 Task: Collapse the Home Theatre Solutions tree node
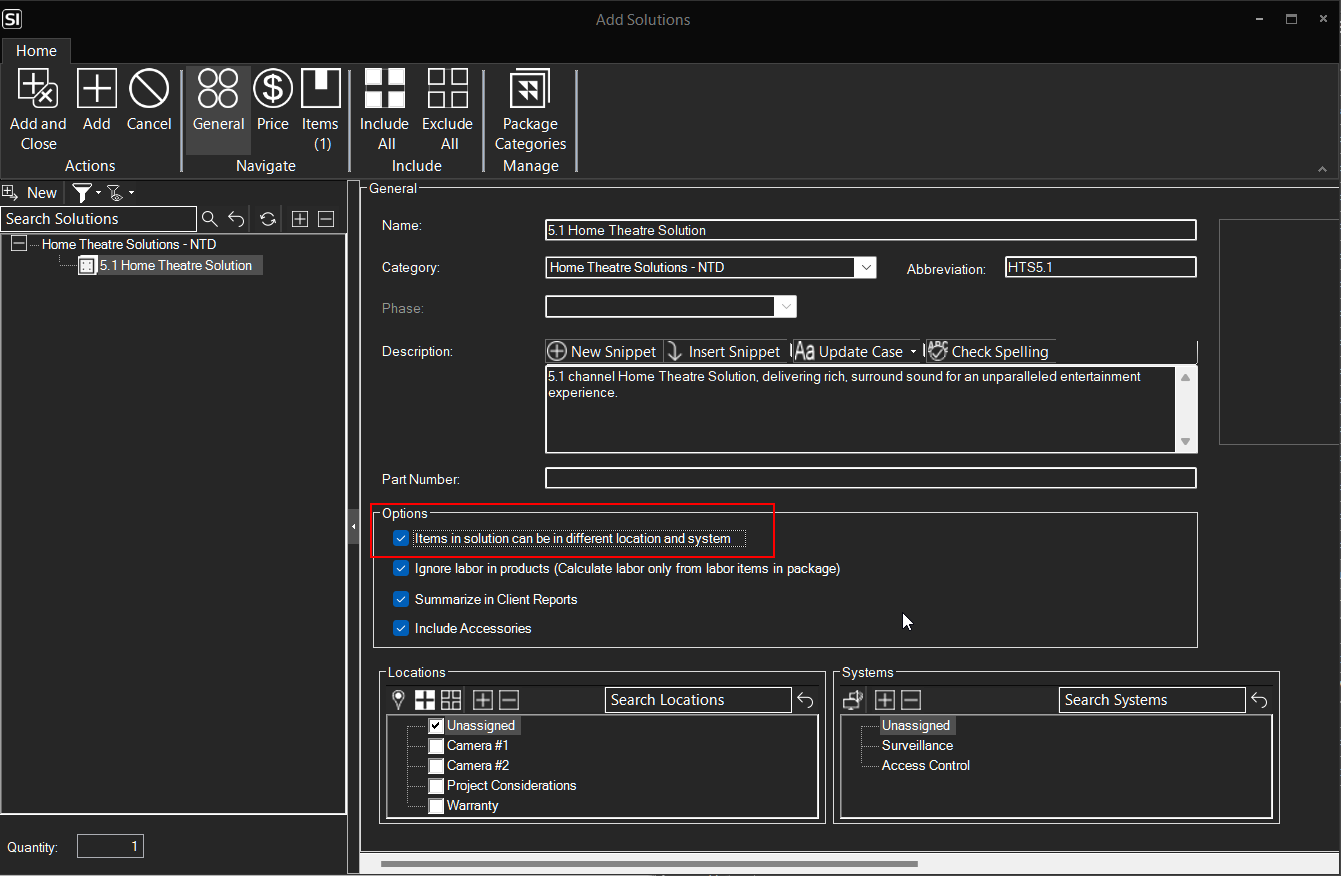[18, 245]
